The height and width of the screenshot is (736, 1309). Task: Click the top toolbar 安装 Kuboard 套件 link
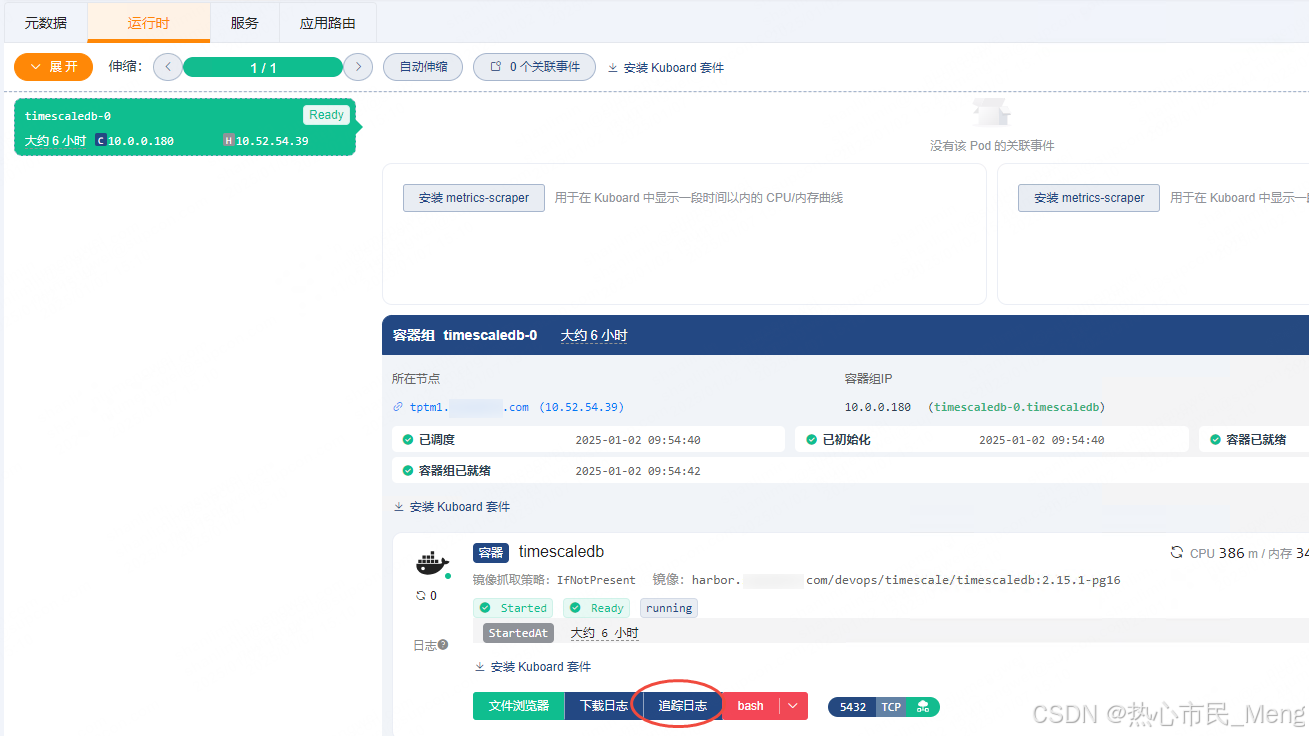coord(665,68)
